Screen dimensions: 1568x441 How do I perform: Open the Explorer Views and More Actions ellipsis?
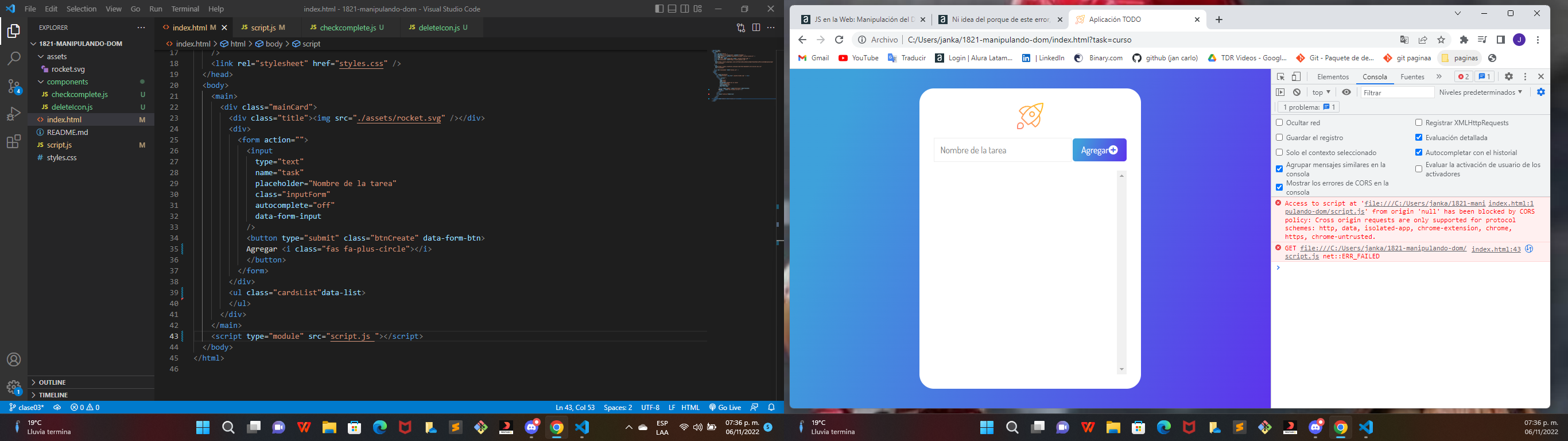(141, 28)
